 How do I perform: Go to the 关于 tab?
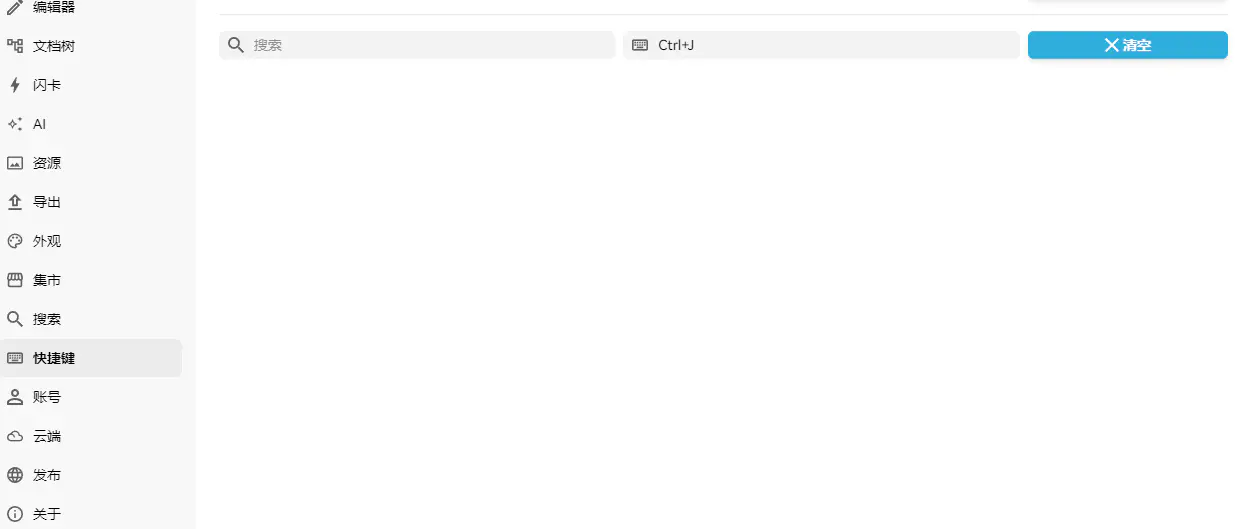pyautogui.click(x=91, y=514)
